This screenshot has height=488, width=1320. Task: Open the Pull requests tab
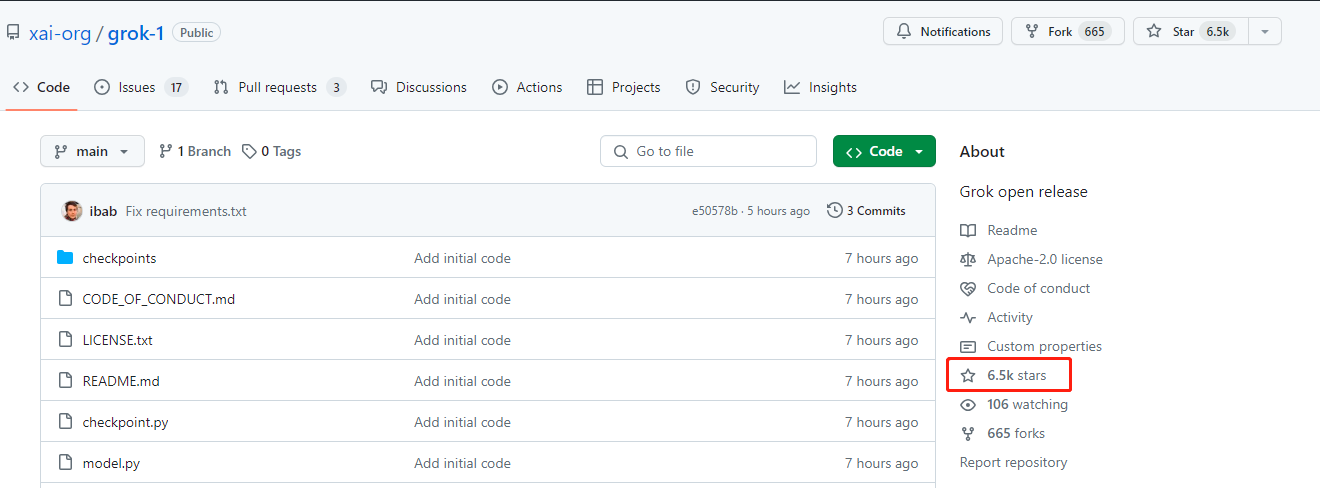click(277, 87)
